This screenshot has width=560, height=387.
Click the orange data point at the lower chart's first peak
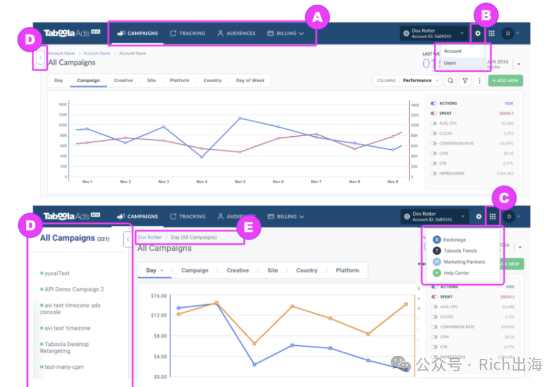[x=216, y=303]
